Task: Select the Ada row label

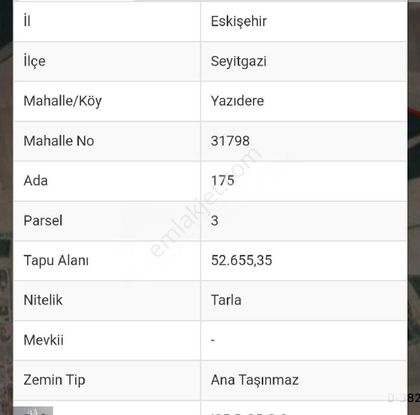Action: [36, 181]
